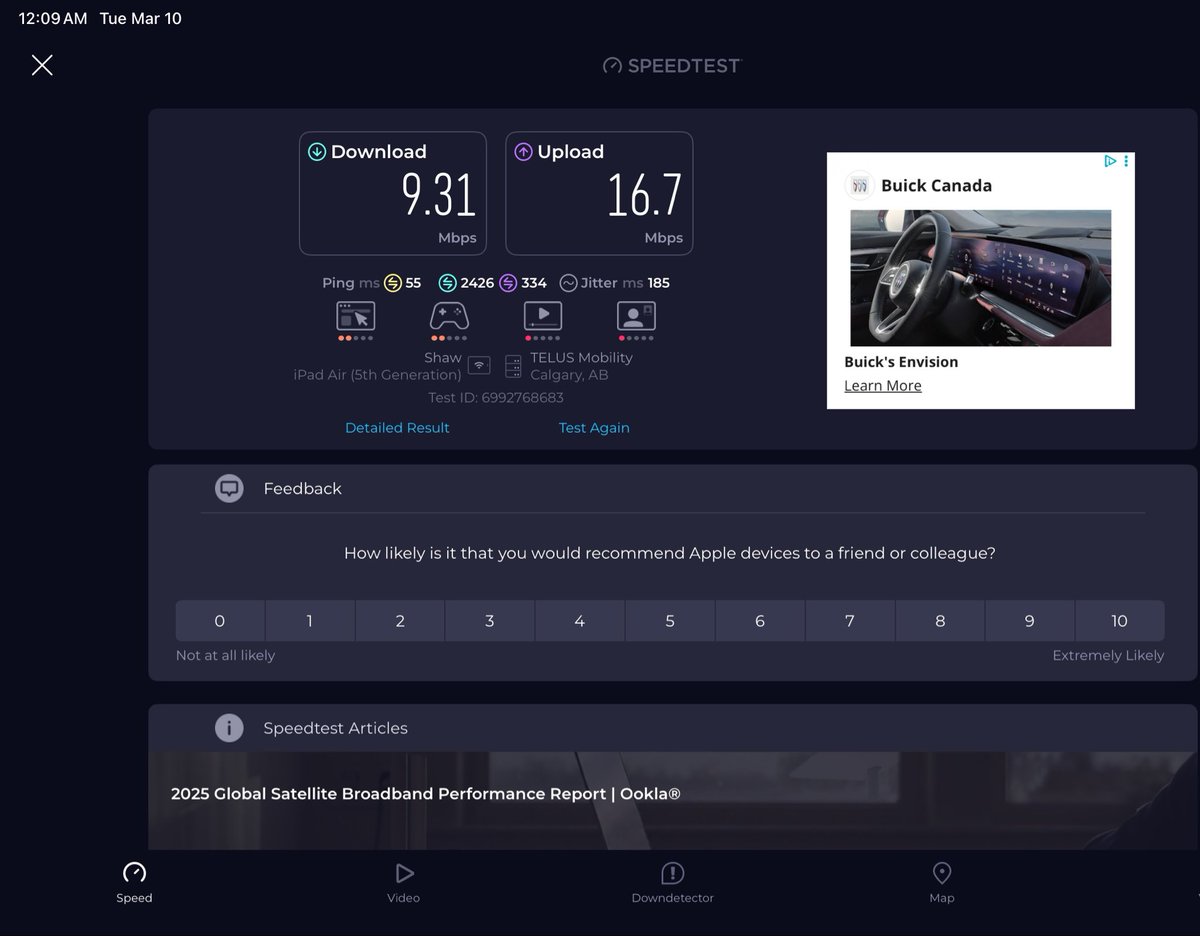The width and height of the screenshot is (1200, 936).
Task: Select the web browsing quality icon
Action: (x=355, y=316)
